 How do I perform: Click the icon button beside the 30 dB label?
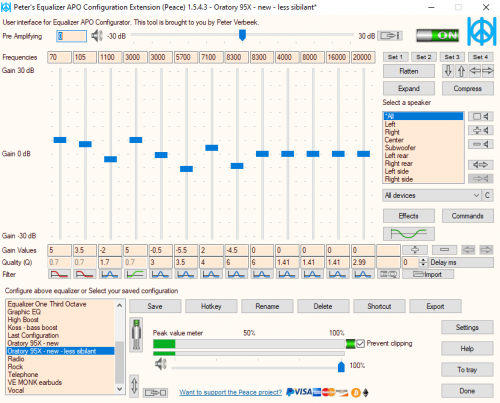[390, 36]
